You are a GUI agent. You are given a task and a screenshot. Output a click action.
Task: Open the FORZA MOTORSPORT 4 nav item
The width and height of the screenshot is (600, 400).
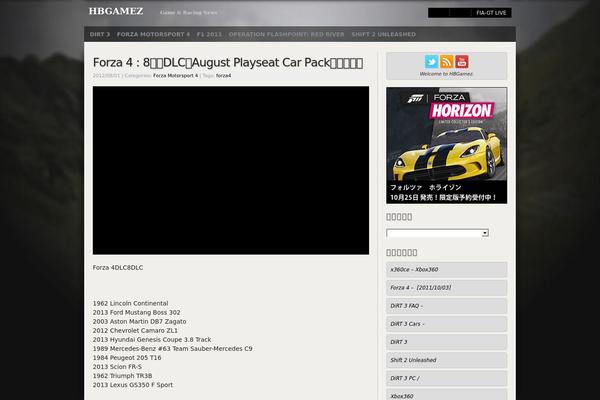pos(153,34)
